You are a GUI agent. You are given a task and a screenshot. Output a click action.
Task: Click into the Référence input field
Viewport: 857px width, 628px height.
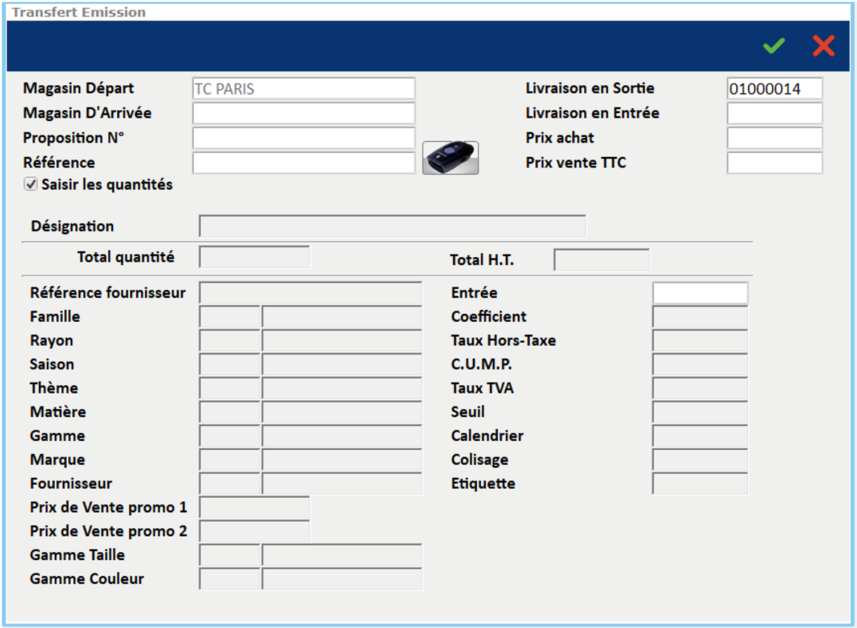click(303, 162)
